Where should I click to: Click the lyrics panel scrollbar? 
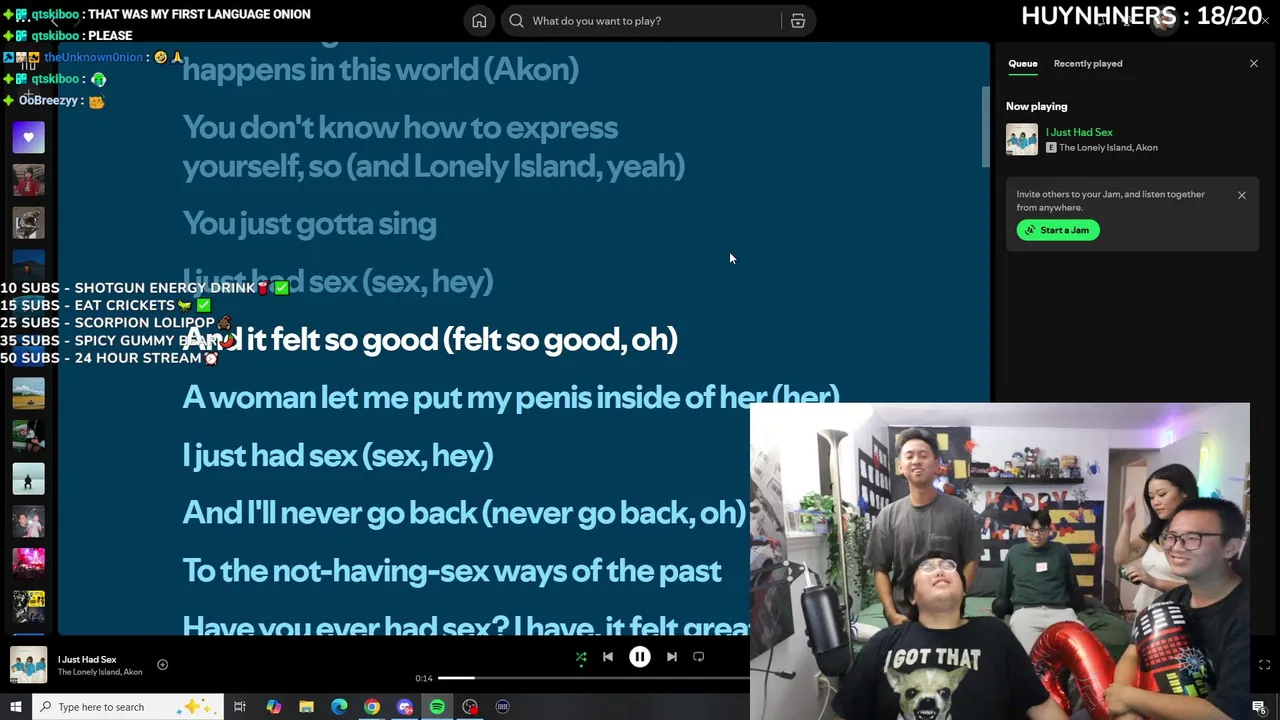click(985, 127)
